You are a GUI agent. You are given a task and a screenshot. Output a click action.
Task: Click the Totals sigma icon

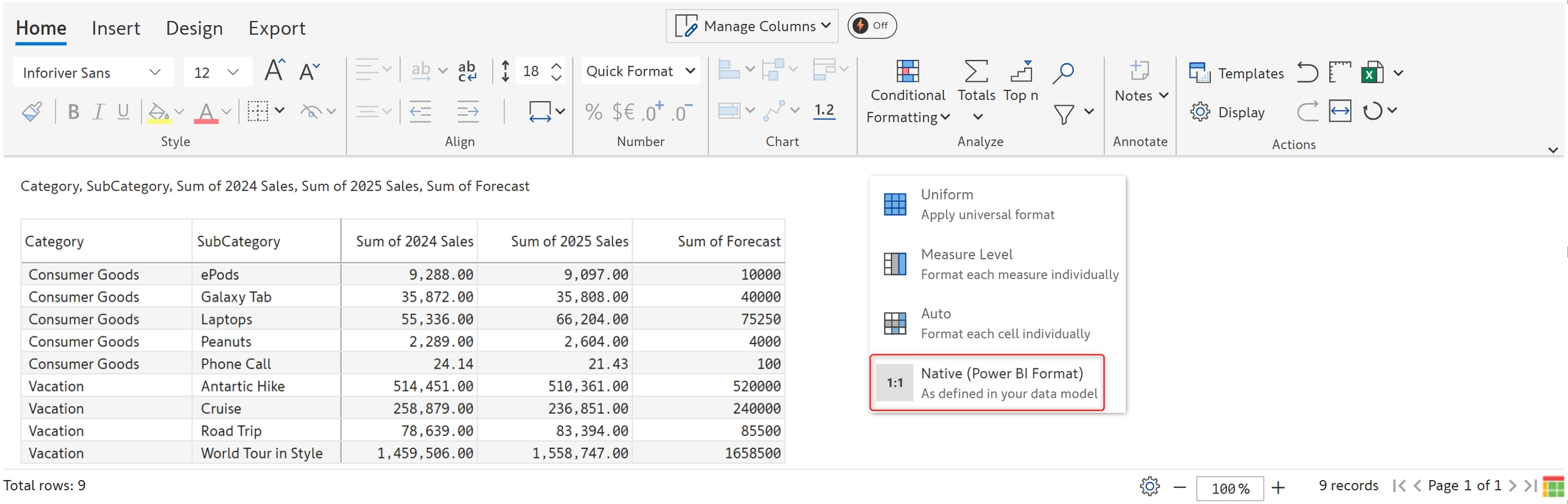click(976, 72)
